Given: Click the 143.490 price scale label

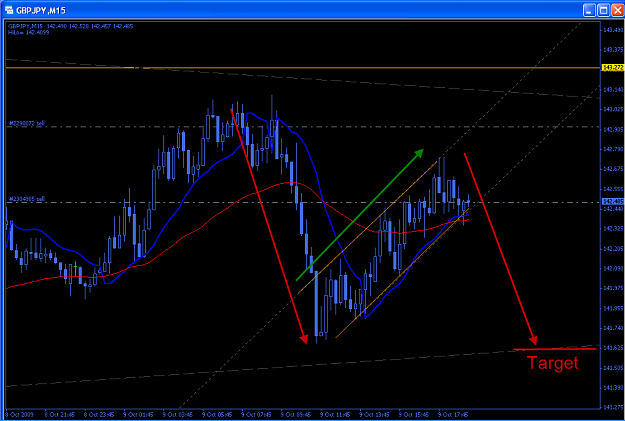Looking at the screenshot, I should tap(613, 30).
